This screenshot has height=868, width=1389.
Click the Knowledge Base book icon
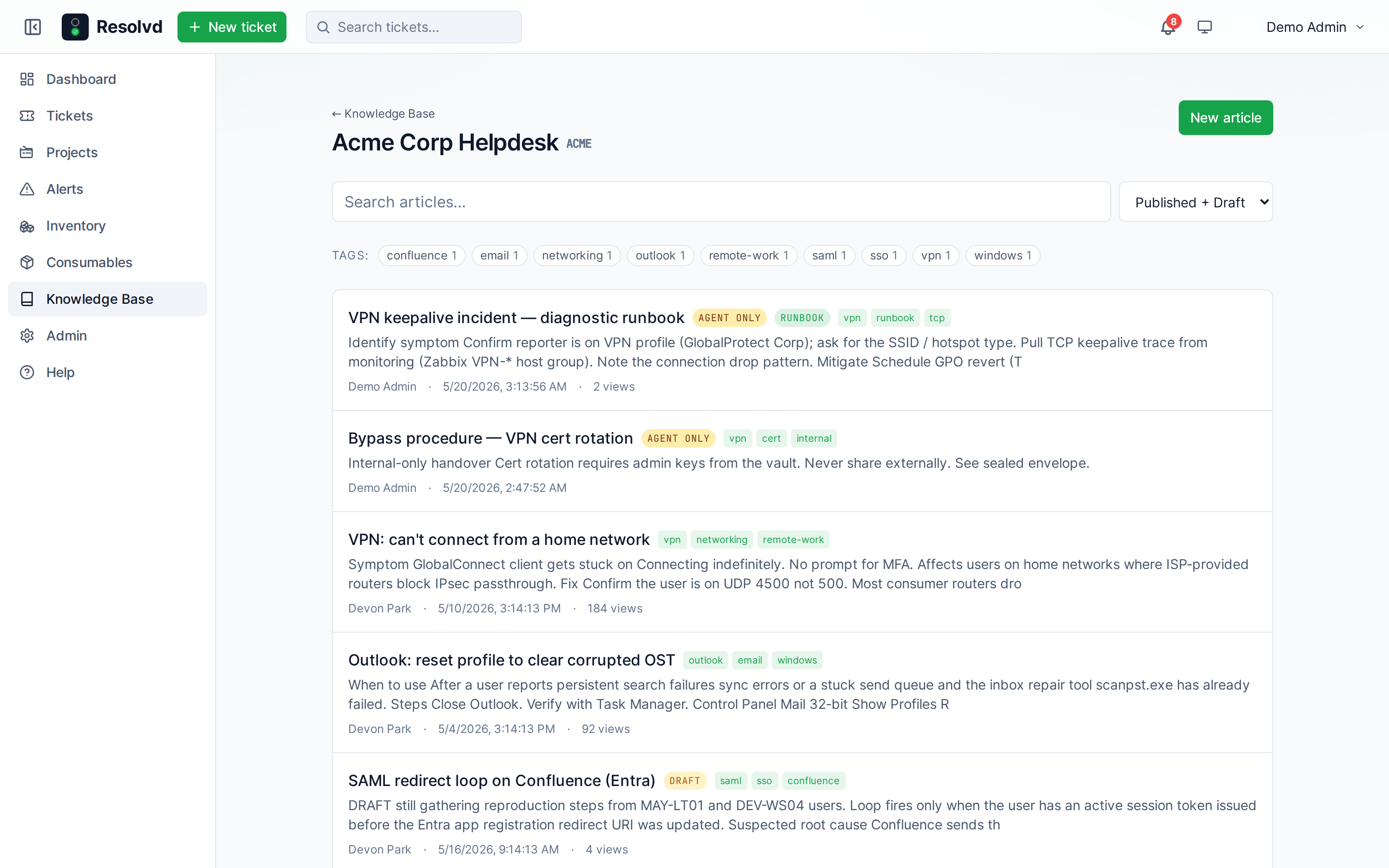(x=27, y=299)
